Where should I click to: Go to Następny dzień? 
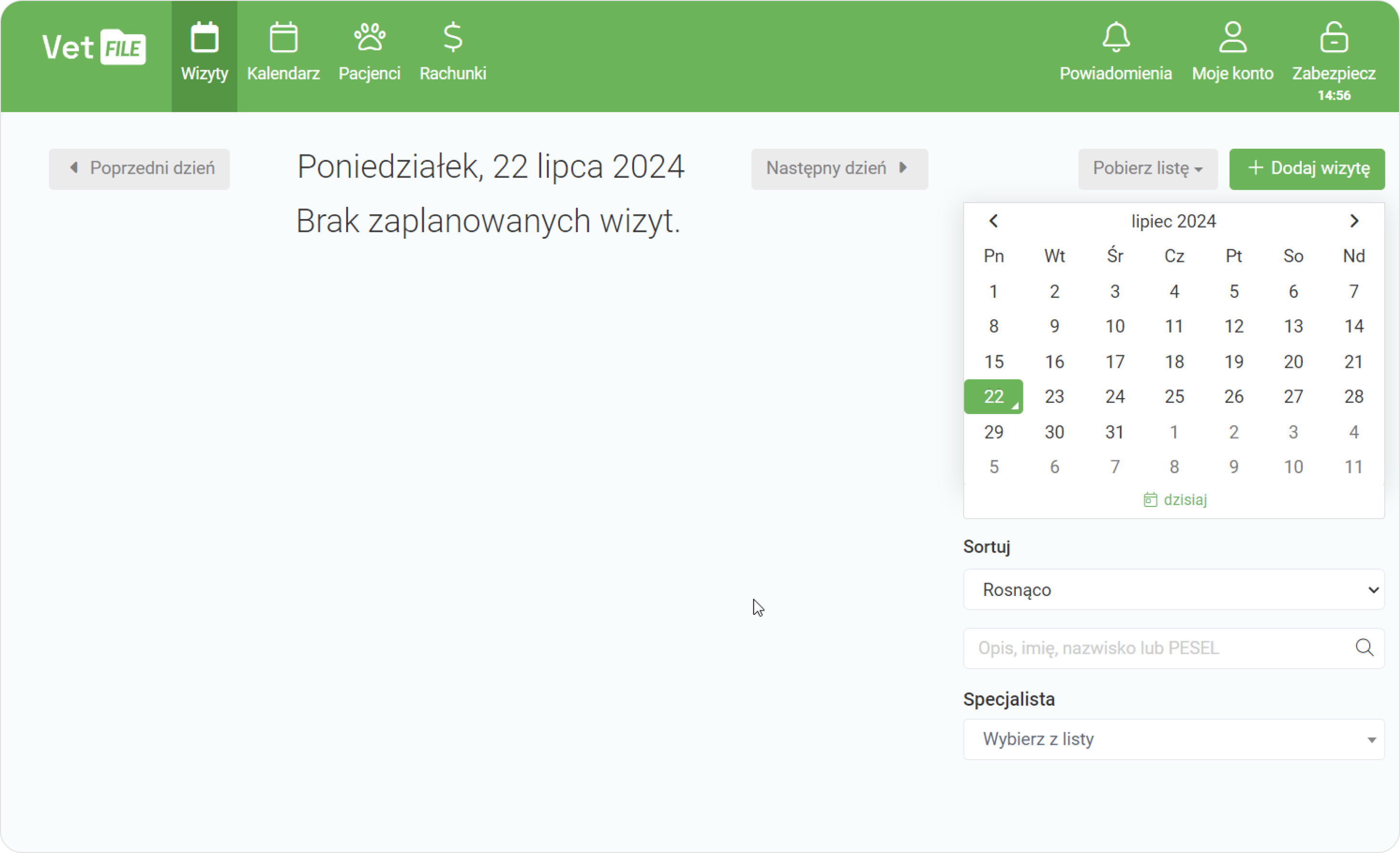839,169
